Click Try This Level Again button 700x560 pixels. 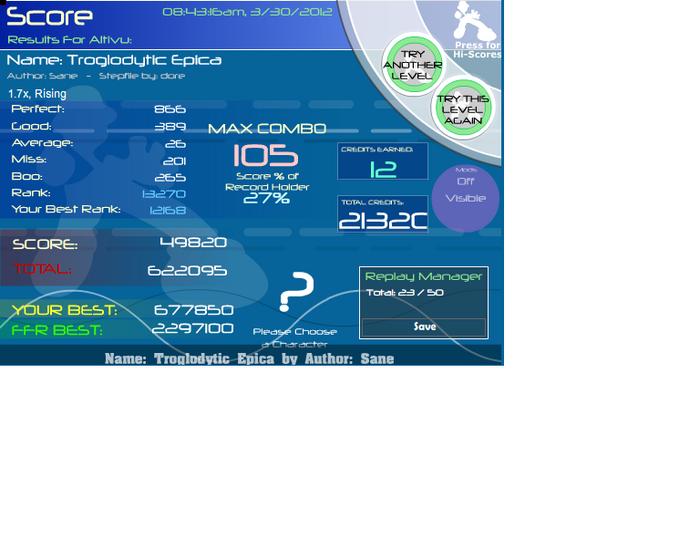click(463, 109)
